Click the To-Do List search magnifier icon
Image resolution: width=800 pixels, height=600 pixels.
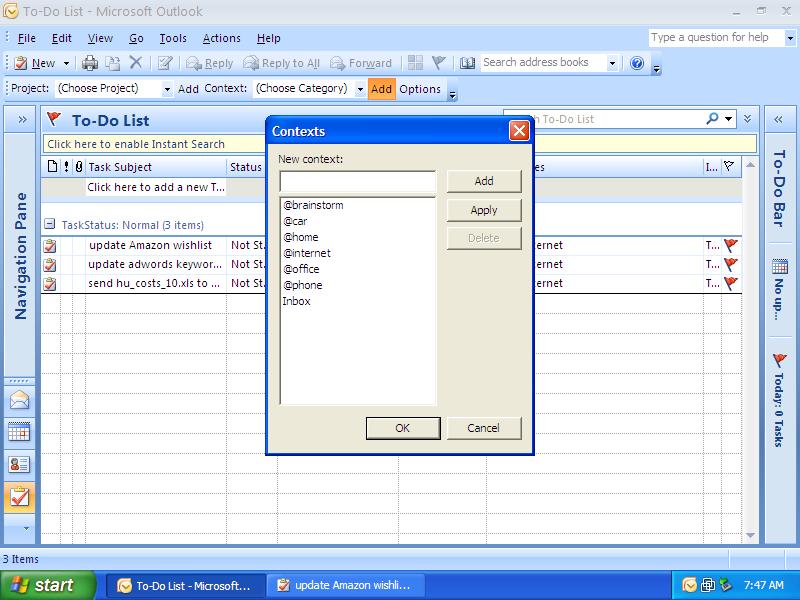pos(712,118)
